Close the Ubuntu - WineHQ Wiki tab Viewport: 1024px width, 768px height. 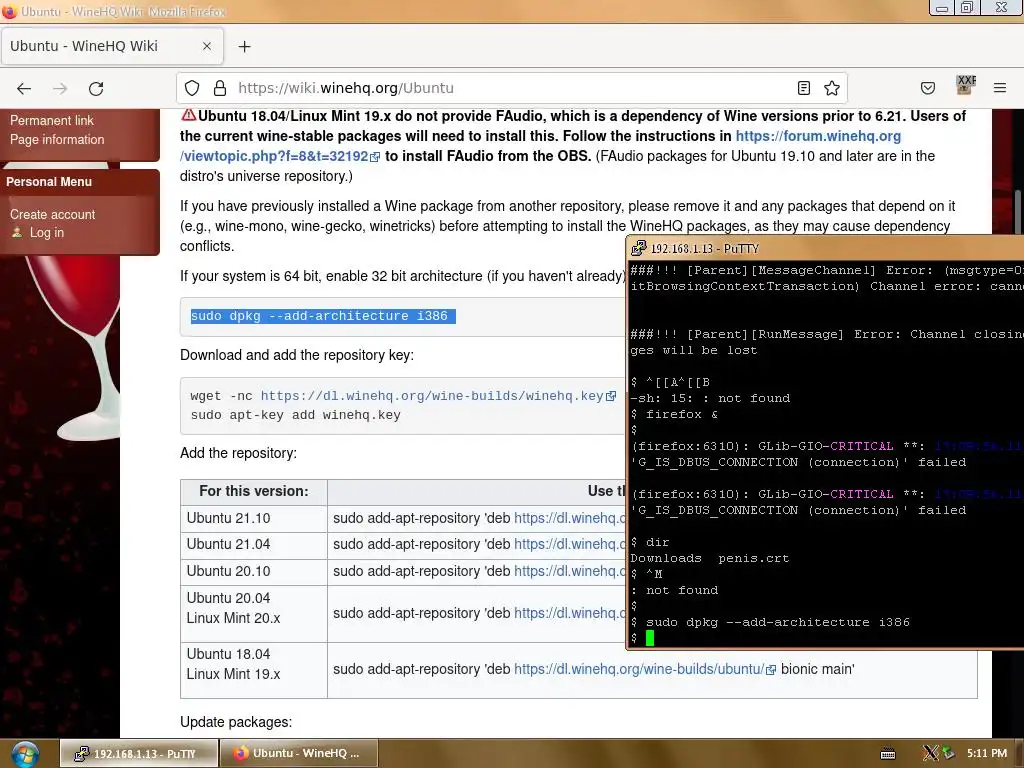click(207, 46)
